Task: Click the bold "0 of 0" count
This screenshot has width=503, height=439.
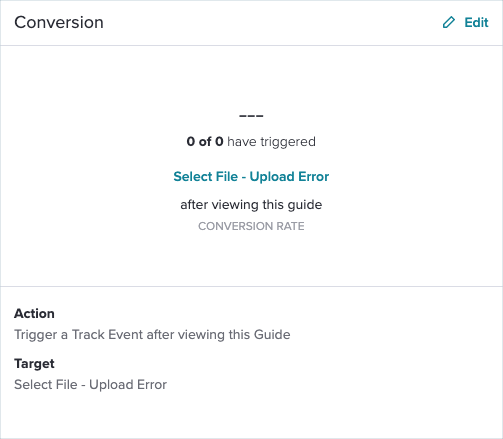Action: click(x=205, y=142)
